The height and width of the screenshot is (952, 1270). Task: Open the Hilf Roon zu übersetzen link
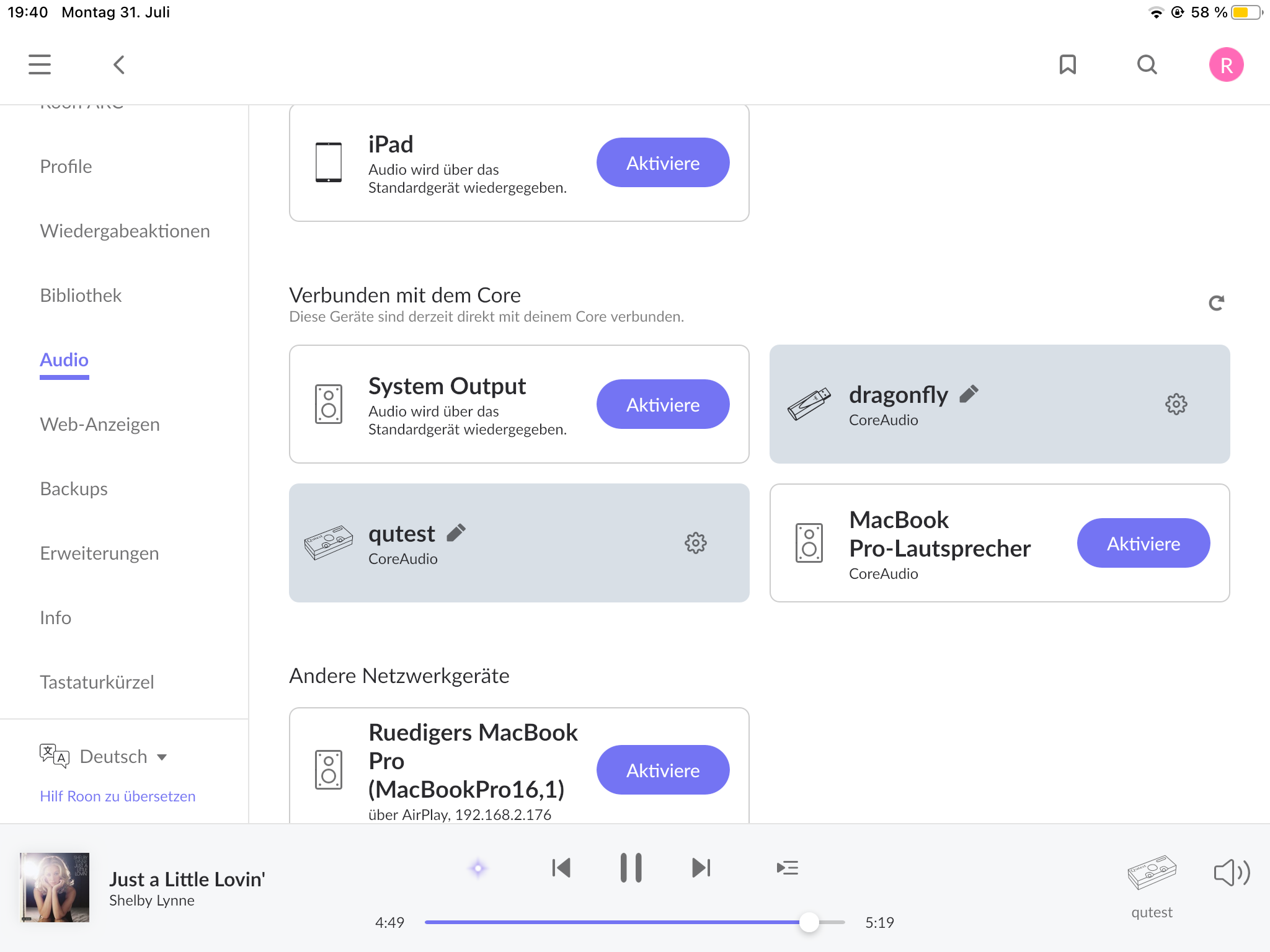coord(118,796)
